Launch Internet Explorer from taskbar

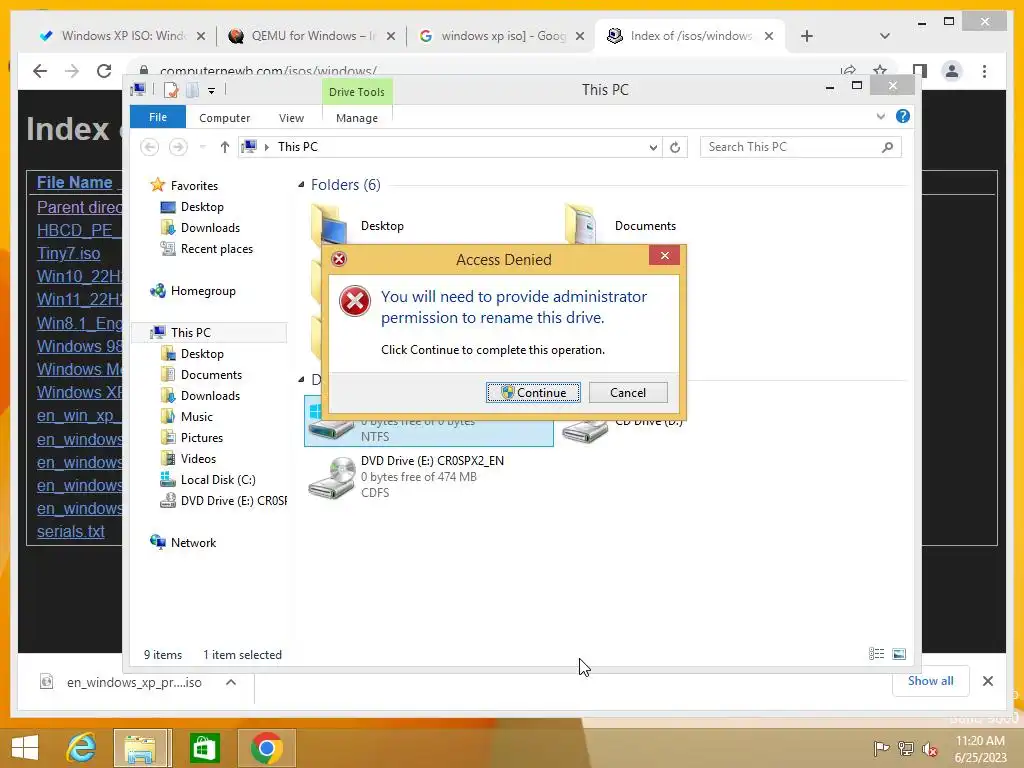pyautogui.click(x=81, y=748)
